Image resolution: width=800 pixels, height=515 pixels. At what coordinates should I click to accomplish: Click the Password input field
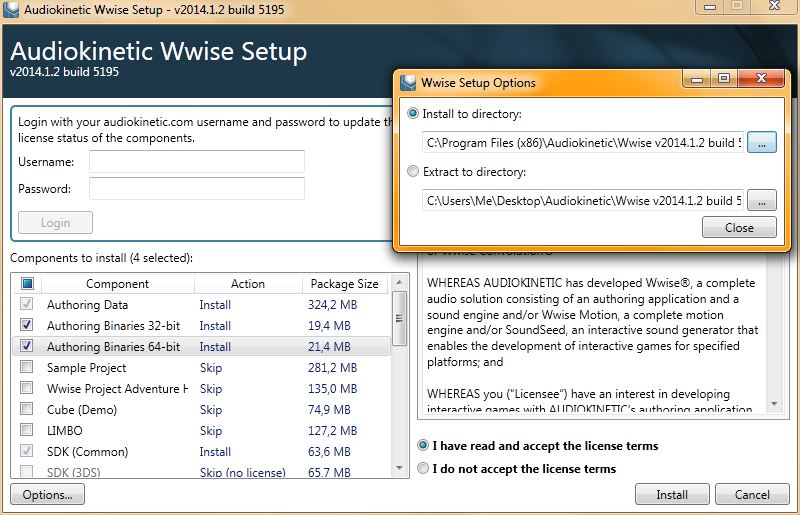[197, 188]
